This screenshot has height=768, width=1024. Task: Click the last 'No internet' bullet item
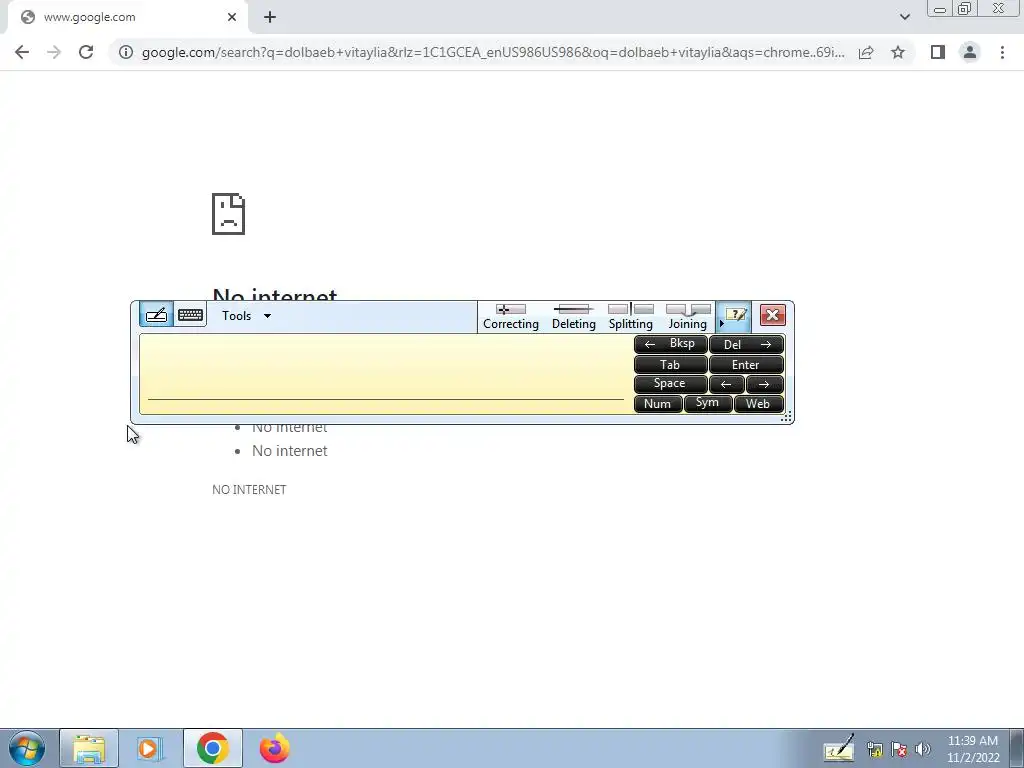click(289, 451)
